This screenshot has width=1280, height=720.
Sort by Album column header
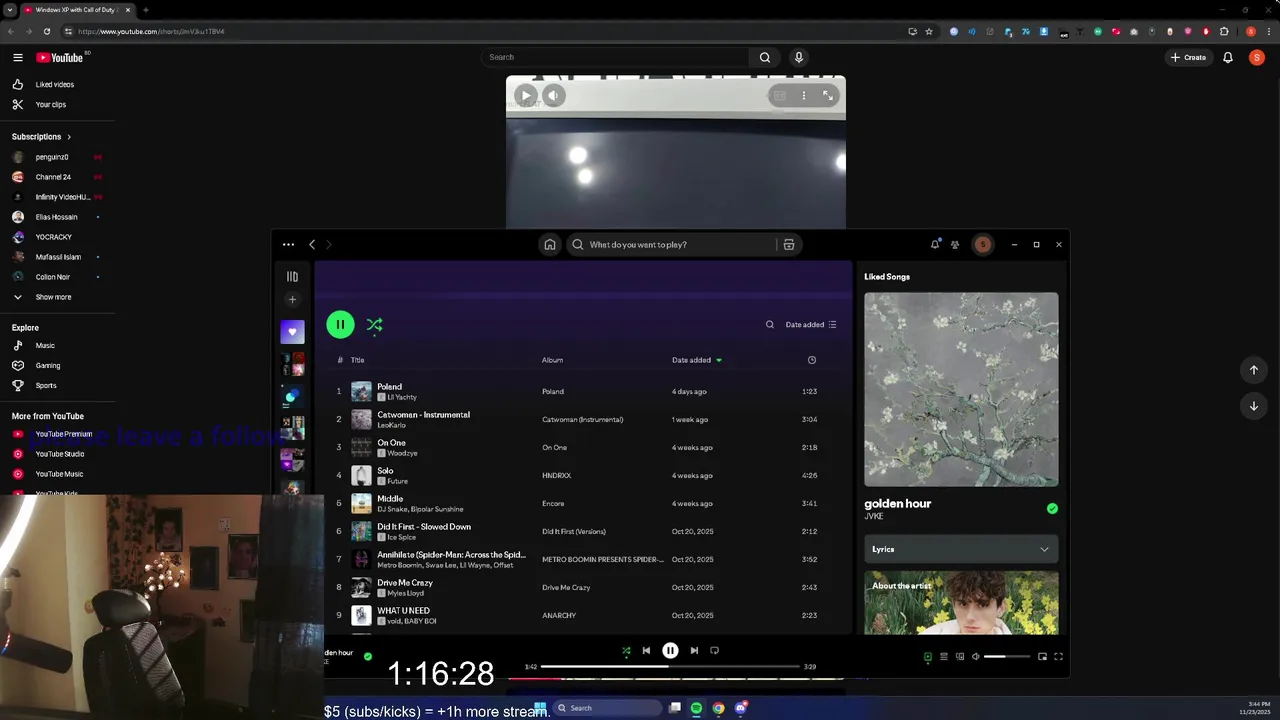click(552, 360)
